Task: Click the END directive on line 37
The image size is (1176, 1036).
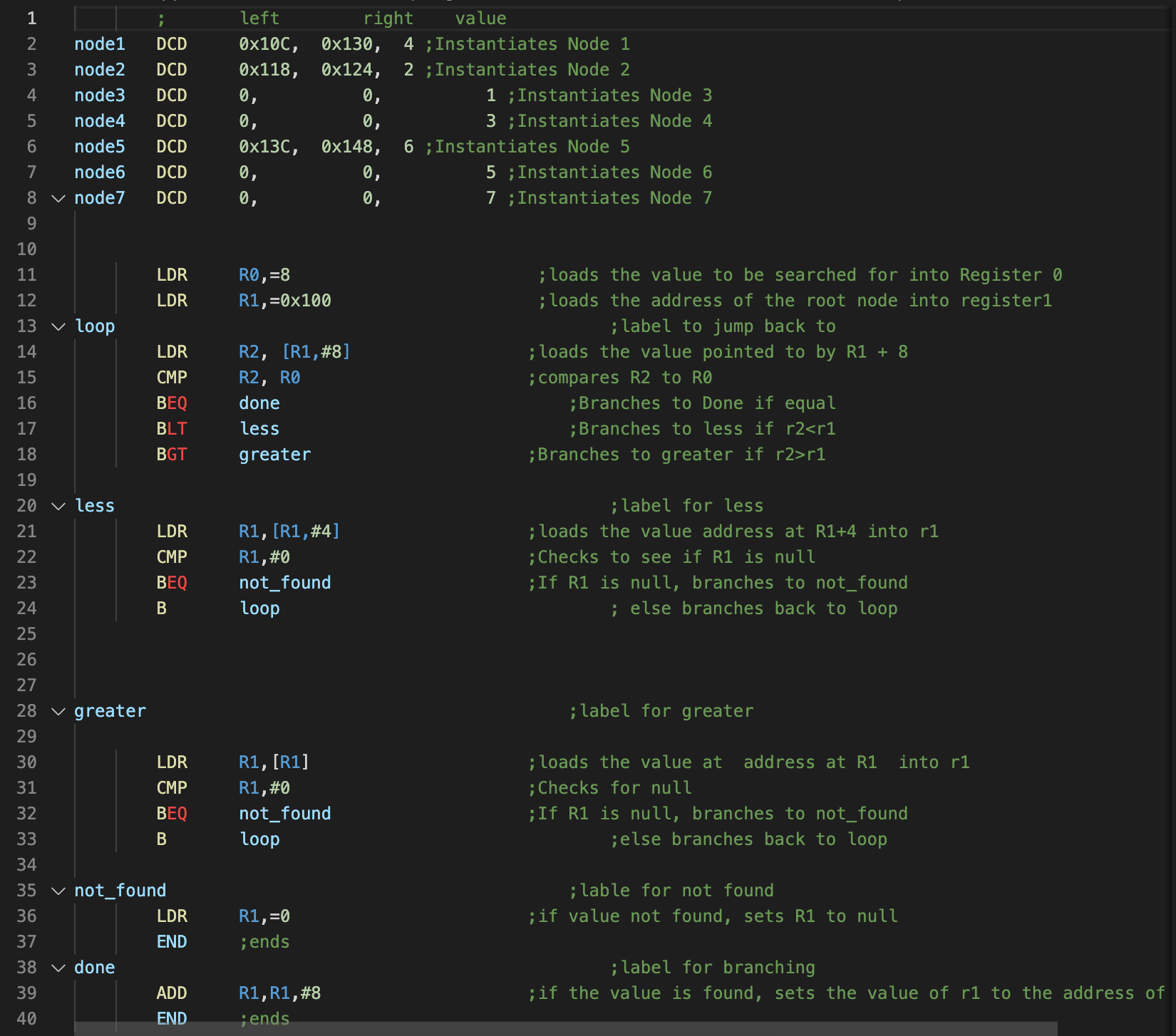Action: tap(172, 942)
